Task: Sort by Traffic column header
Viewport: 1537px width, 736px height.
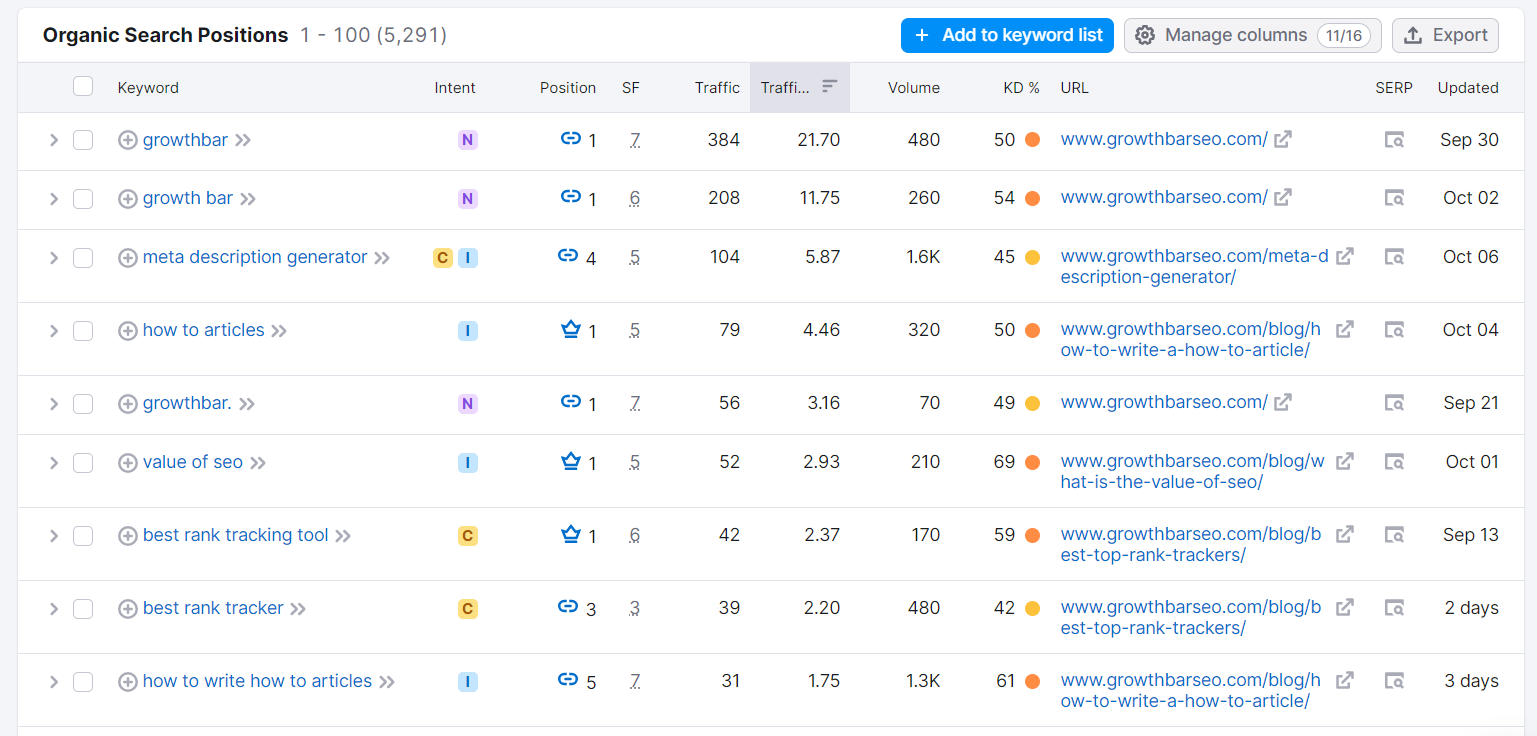Action: click(x=718, y=88)
